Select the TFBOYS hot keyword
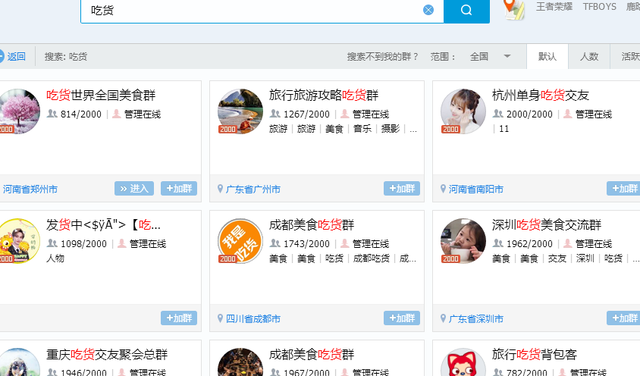Image resolution: width=640 pixels, height=376 pixels. click(599, 7)
